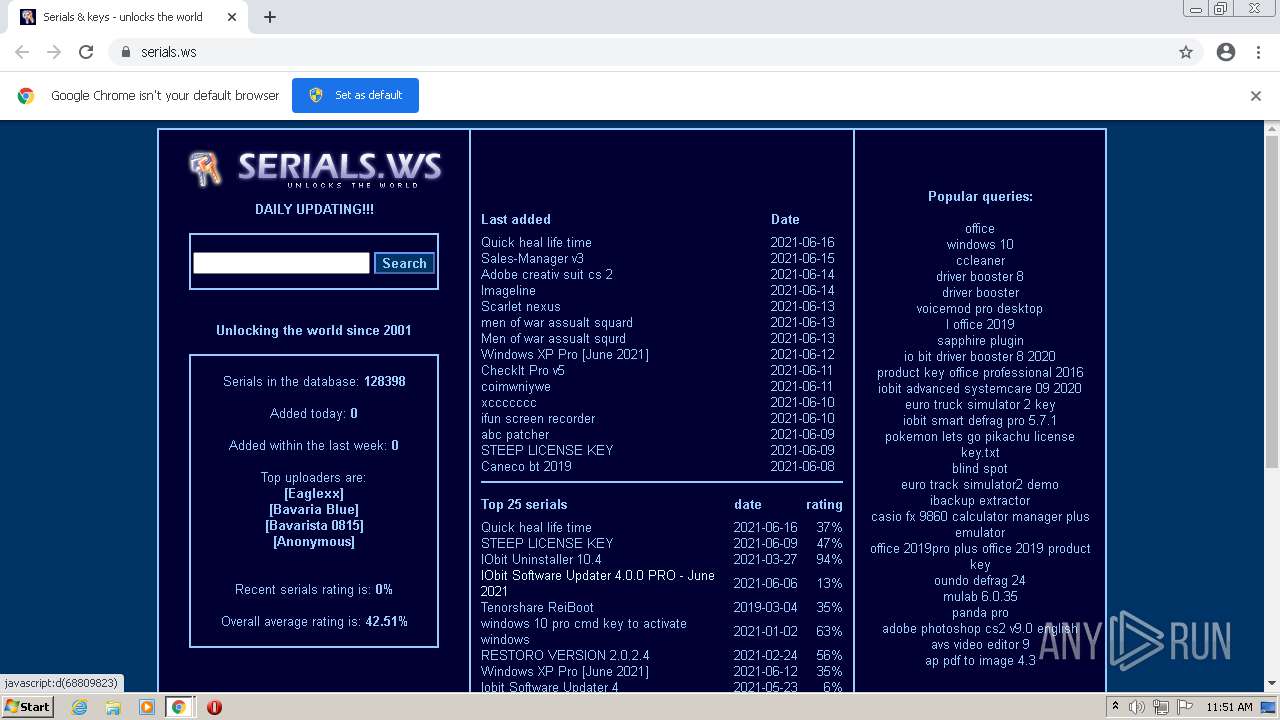Open IObit Software Updater 4.0.0 PRO serial
1280x720 pixels.
598,583
